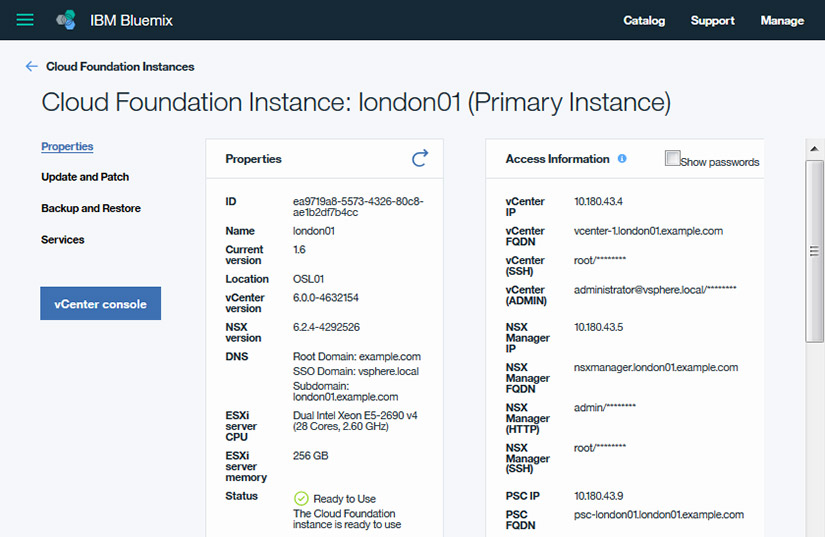Switch to Backup and Restore section
825x537 pixels.
click(91, 208)
